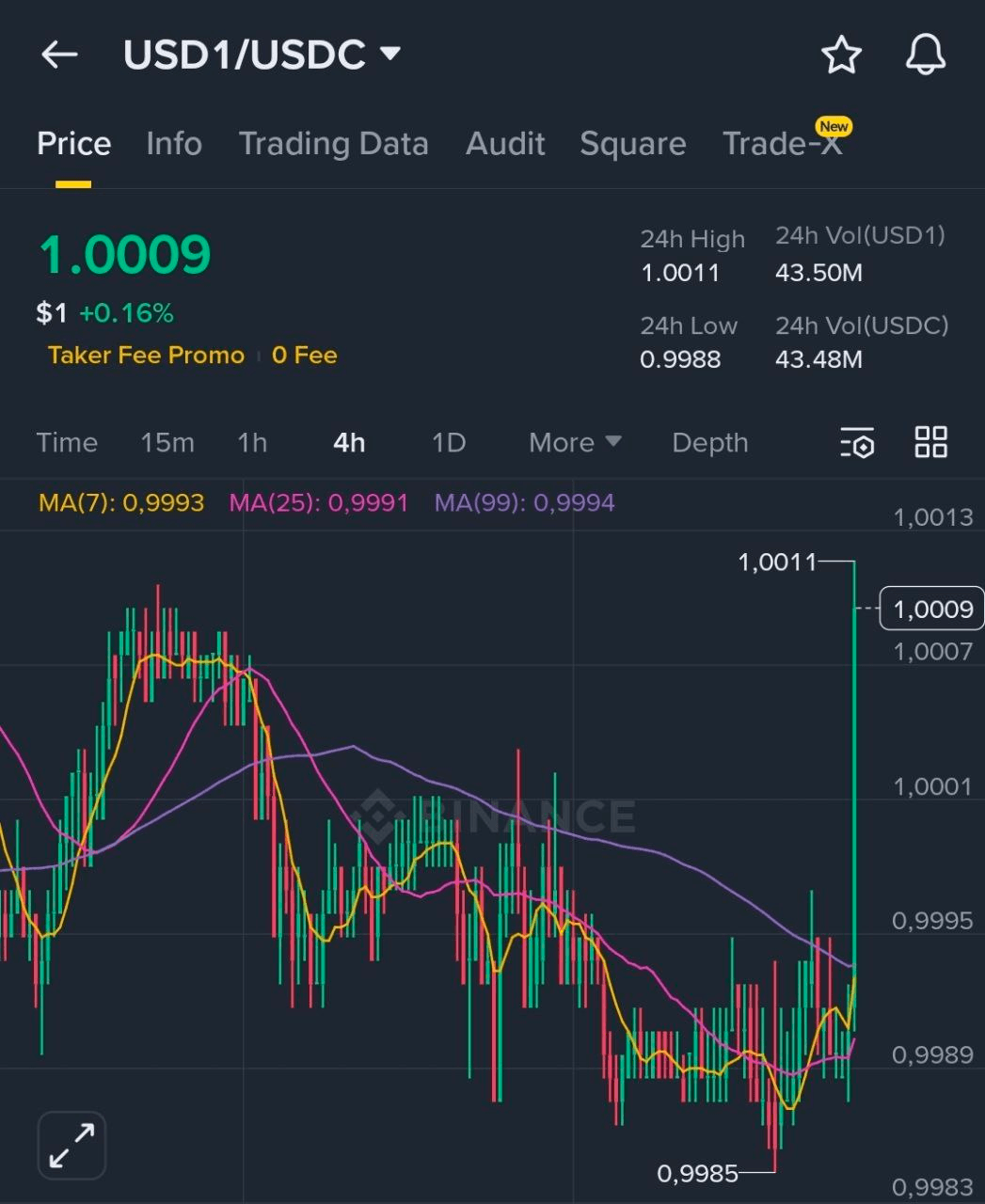The height and width of the screenshot is (1204, 985).
Task: Expand chart to fullscreen
Action: tap(71, 1145)
